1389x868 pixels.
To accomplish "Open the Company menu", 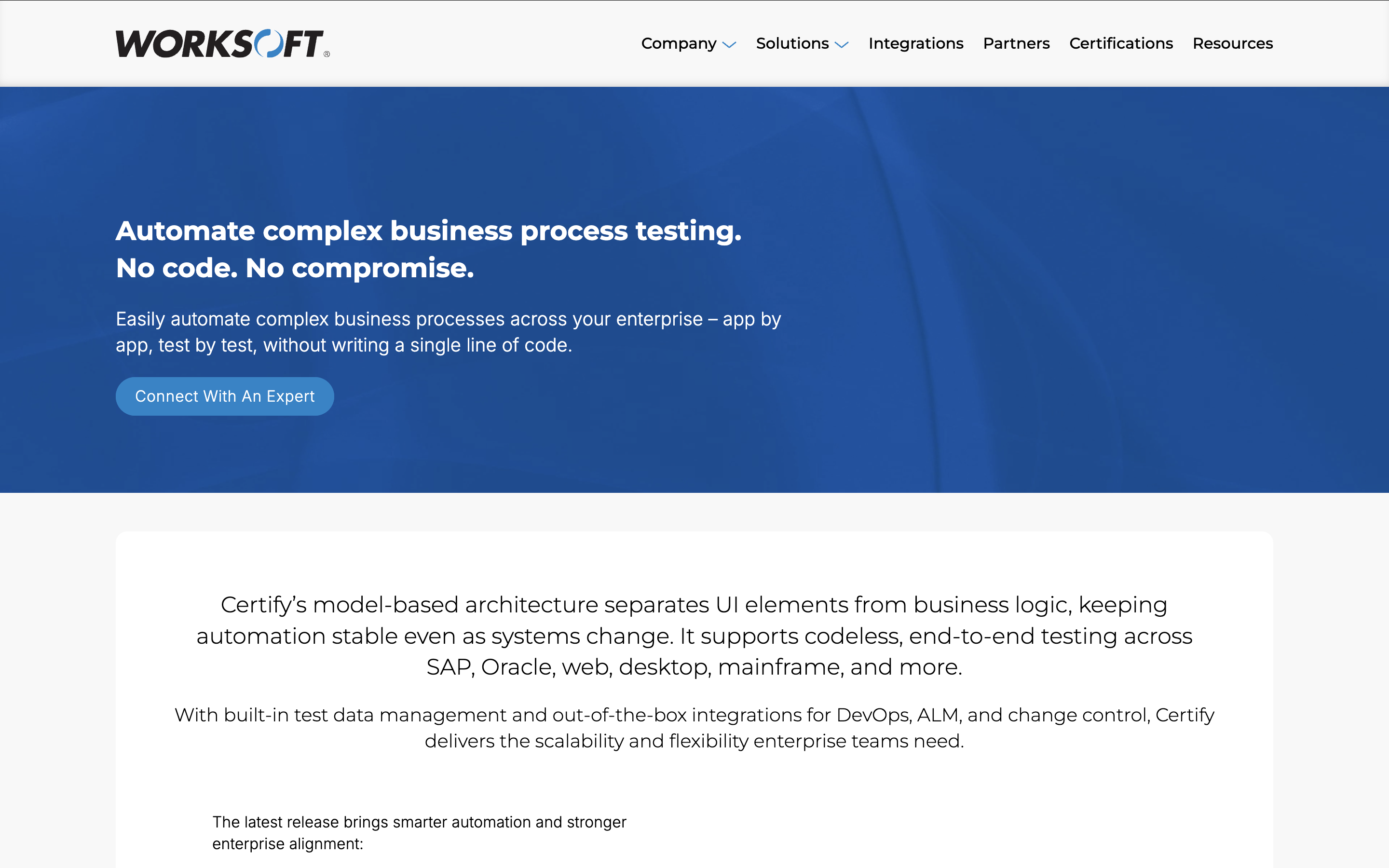I will 679,43.
